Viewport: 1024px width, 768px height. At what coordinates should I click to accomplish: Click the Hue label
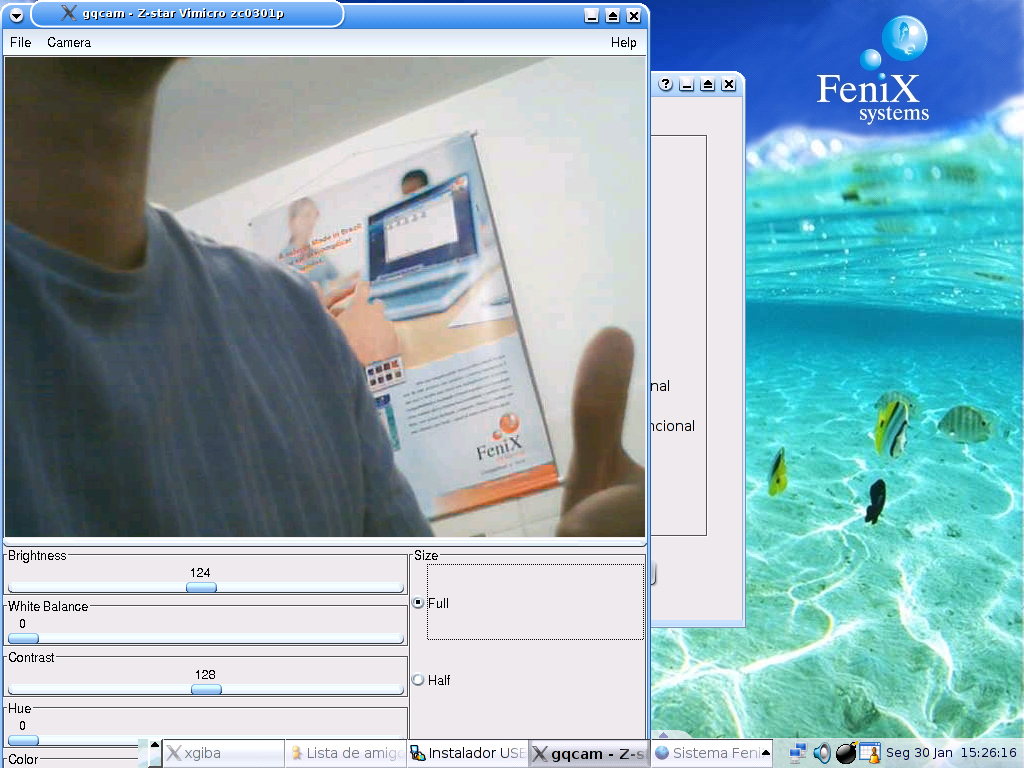20,709
